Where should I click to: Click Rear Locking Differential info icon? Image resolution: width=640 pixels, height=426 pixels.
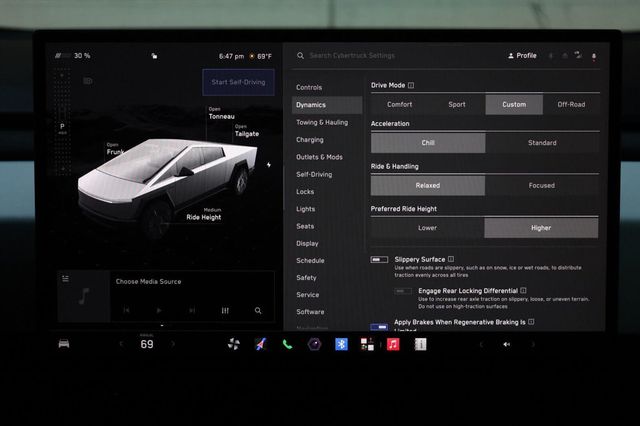(x=524, y=291)
